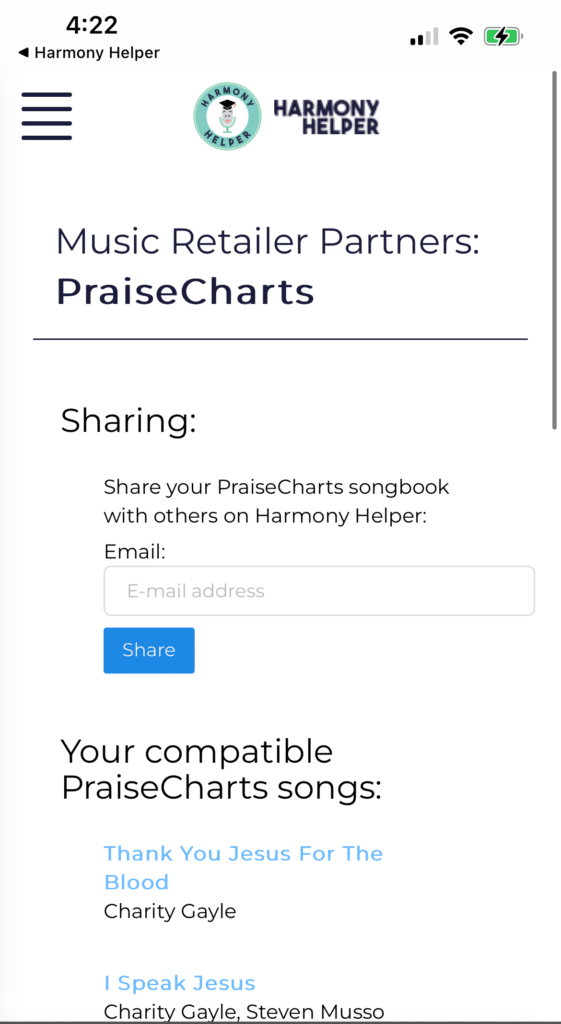
Task: Tap the cellular signal bars icon
Action: point(424,37)
